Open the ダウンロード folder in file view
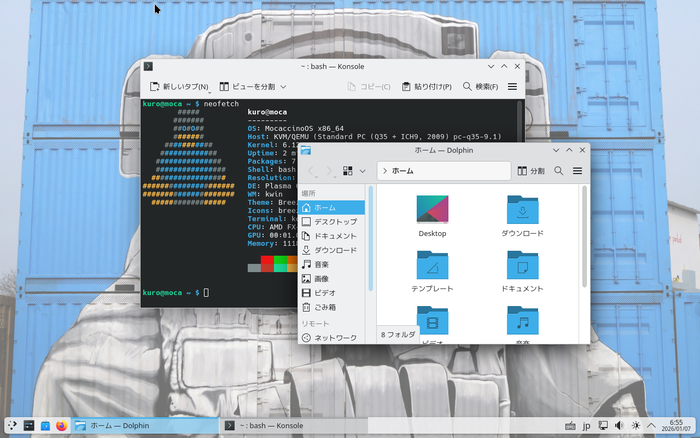This screenshot has height=438, width=700. 522,217
